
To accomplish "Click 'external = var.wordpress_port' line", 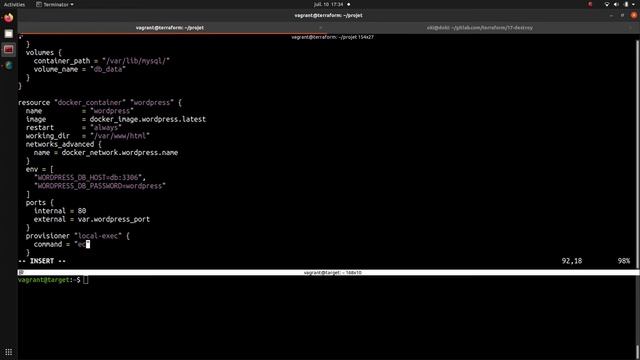I will pyautogui.click(x=91, y=219).
